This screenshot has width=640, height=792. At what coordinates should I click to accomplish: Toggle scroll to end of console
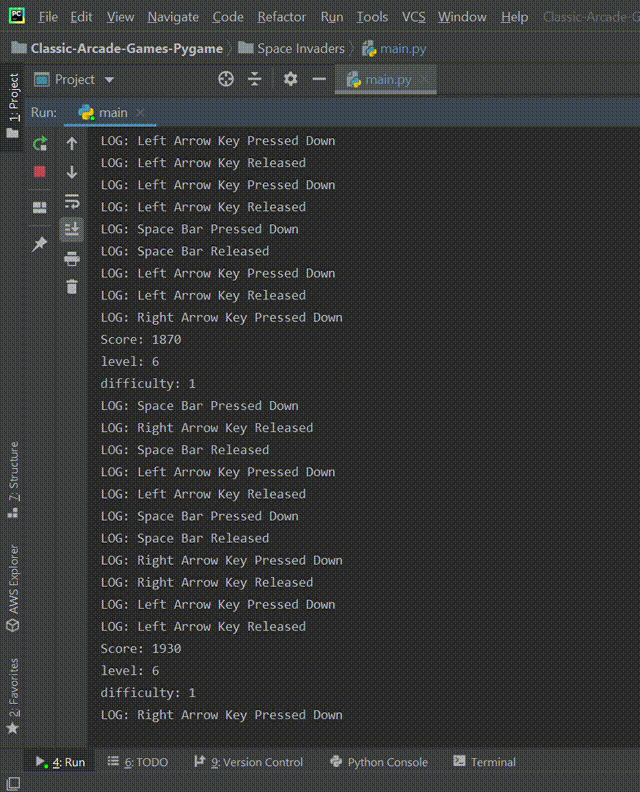pos(72,229)
